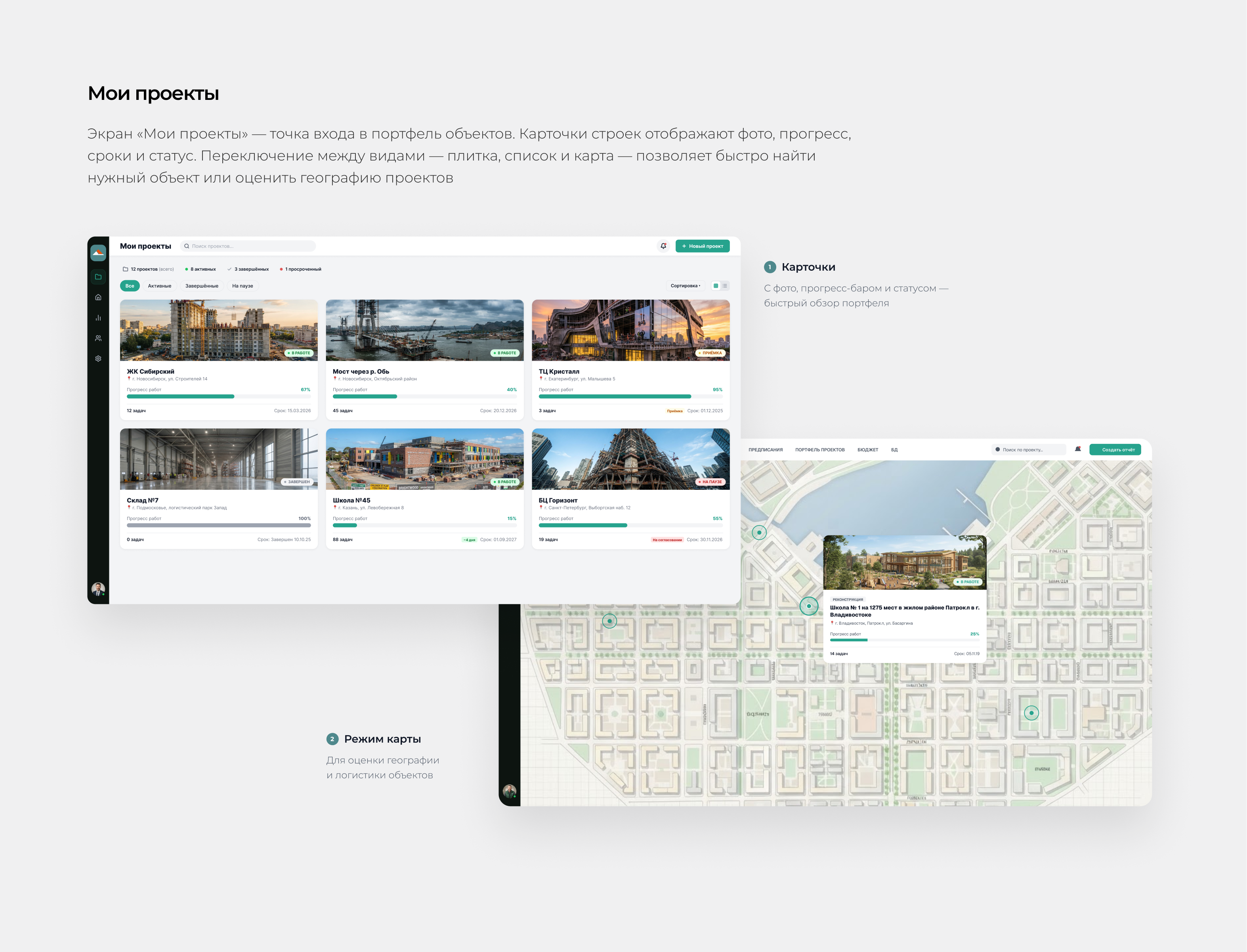Switch to list view
Viewport: 1247px width, 952px height.
(x=725, y=286)
